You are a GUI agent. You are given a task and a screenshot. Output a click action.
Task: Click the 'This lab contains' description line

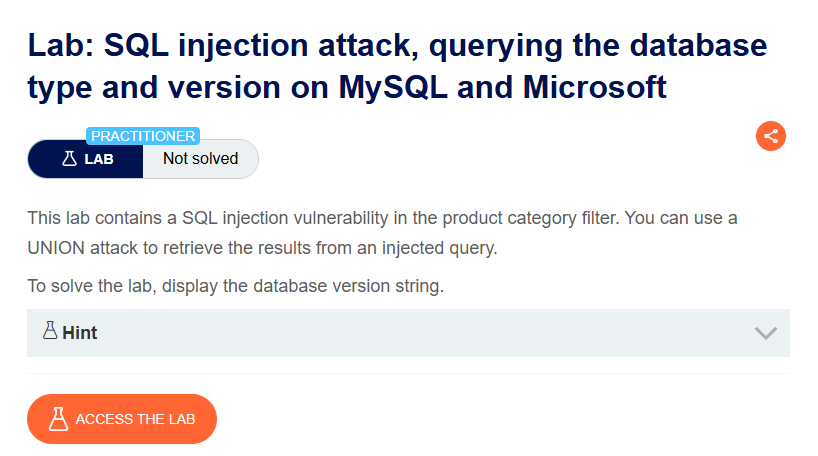coord(382,218)
